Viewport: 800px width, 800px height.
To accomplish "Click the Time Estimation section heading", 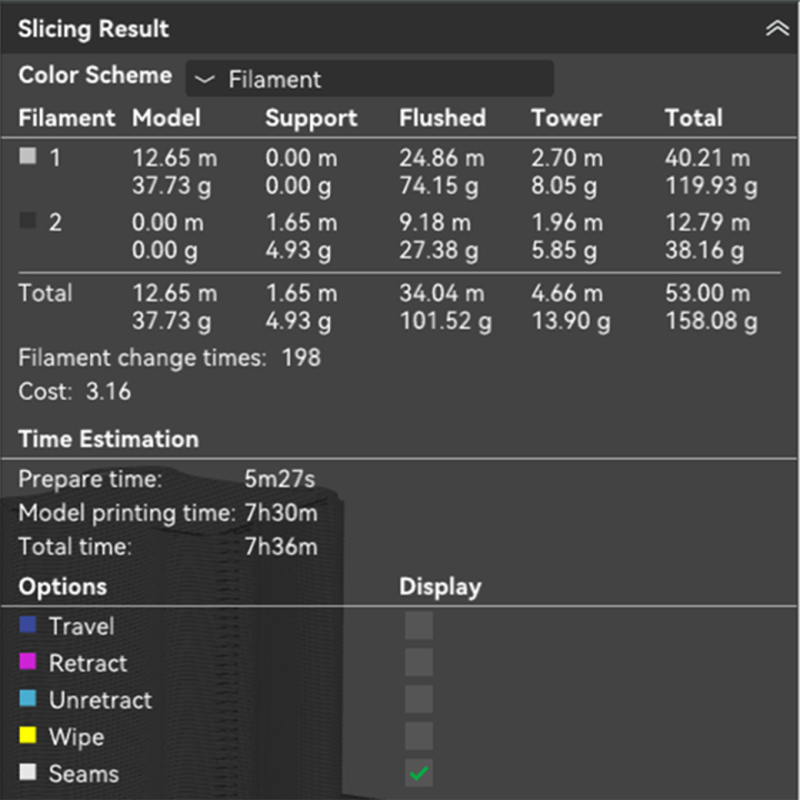I will pyautogui.click(x=108, y=439).
